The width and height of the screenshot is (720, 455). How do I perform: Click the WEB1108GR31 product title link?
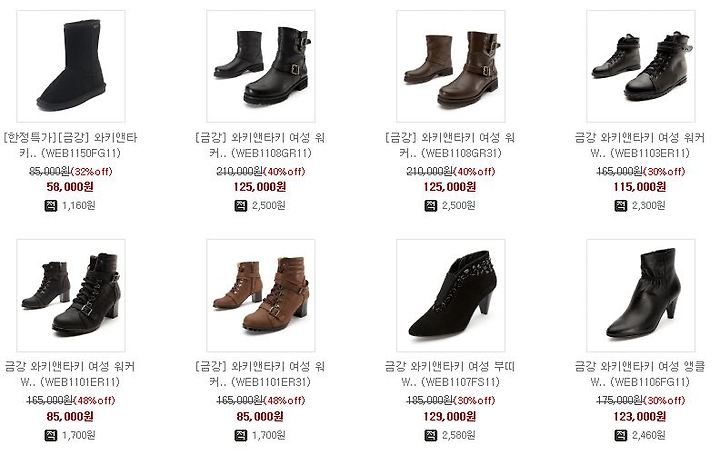point(450,145)
